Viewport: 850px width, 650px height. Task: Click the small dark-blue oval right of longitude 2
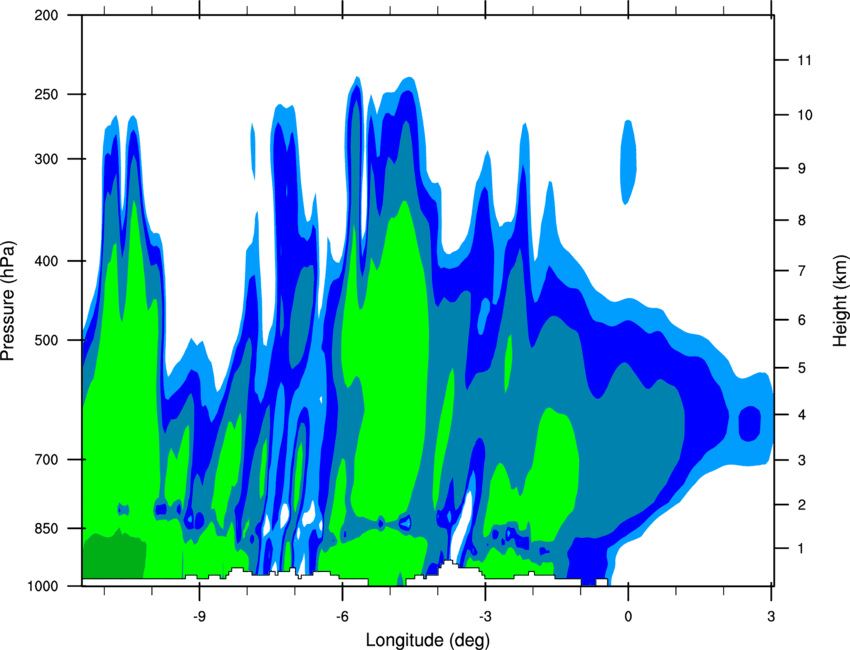point(750,423)
